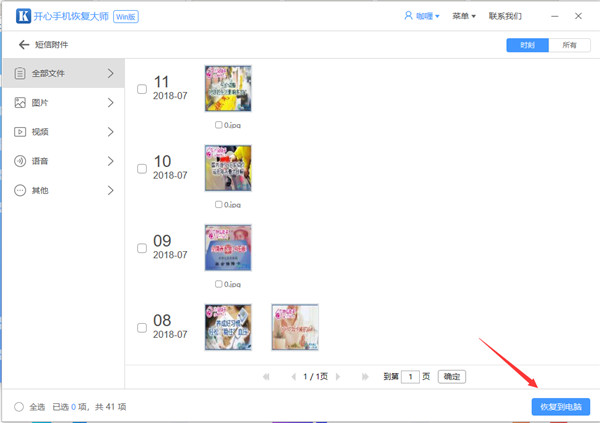
Task: Switch to the 所有 tab
Action: pyautogui.click(x=568, y=45)
